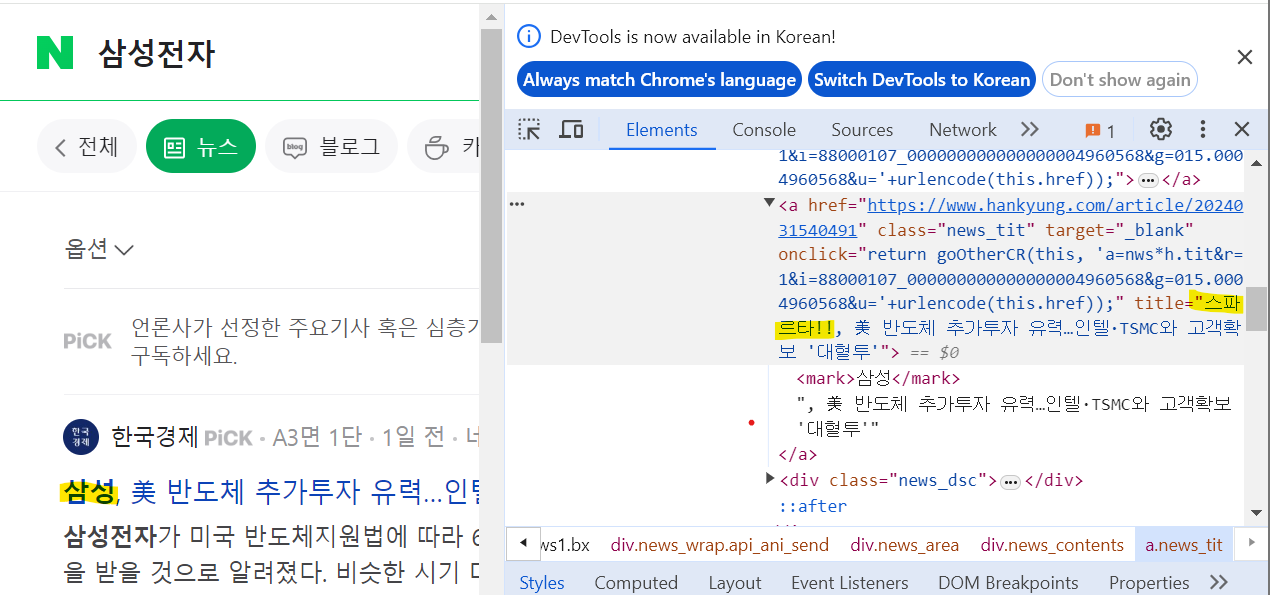The width and height of the screenshot is (1270, 595).
Task: Open the 옵션 options dropdown
Action: pos(98,249)
